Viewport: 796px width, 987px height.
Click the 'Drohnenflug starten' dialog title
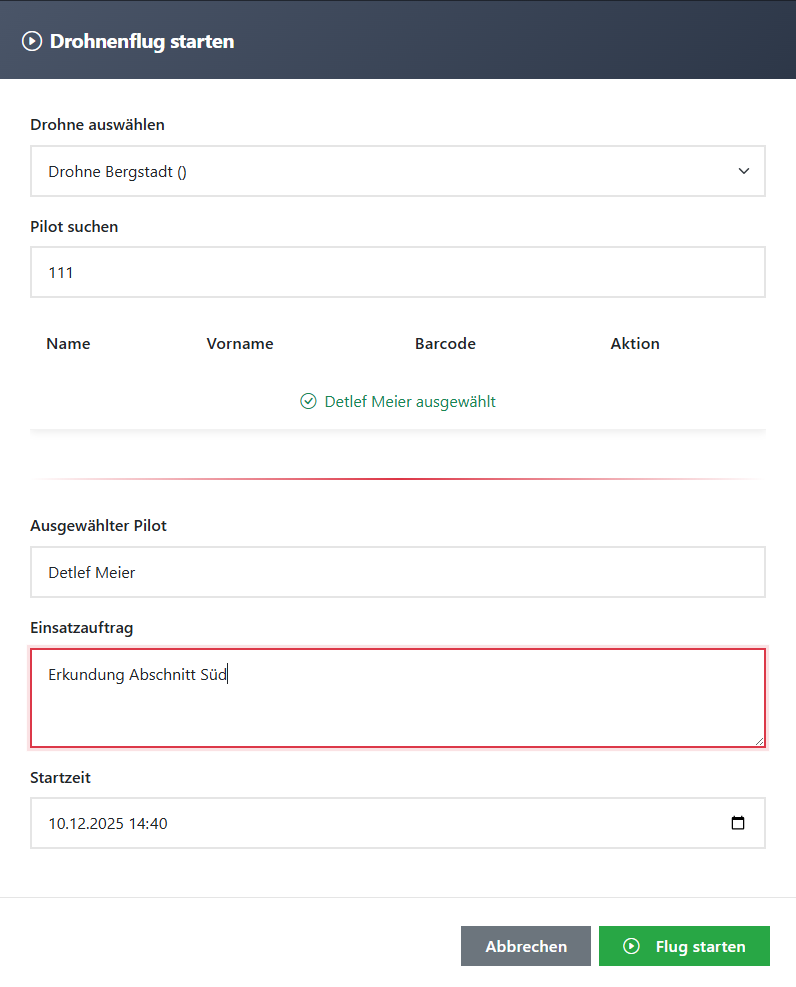coord(142,41)
